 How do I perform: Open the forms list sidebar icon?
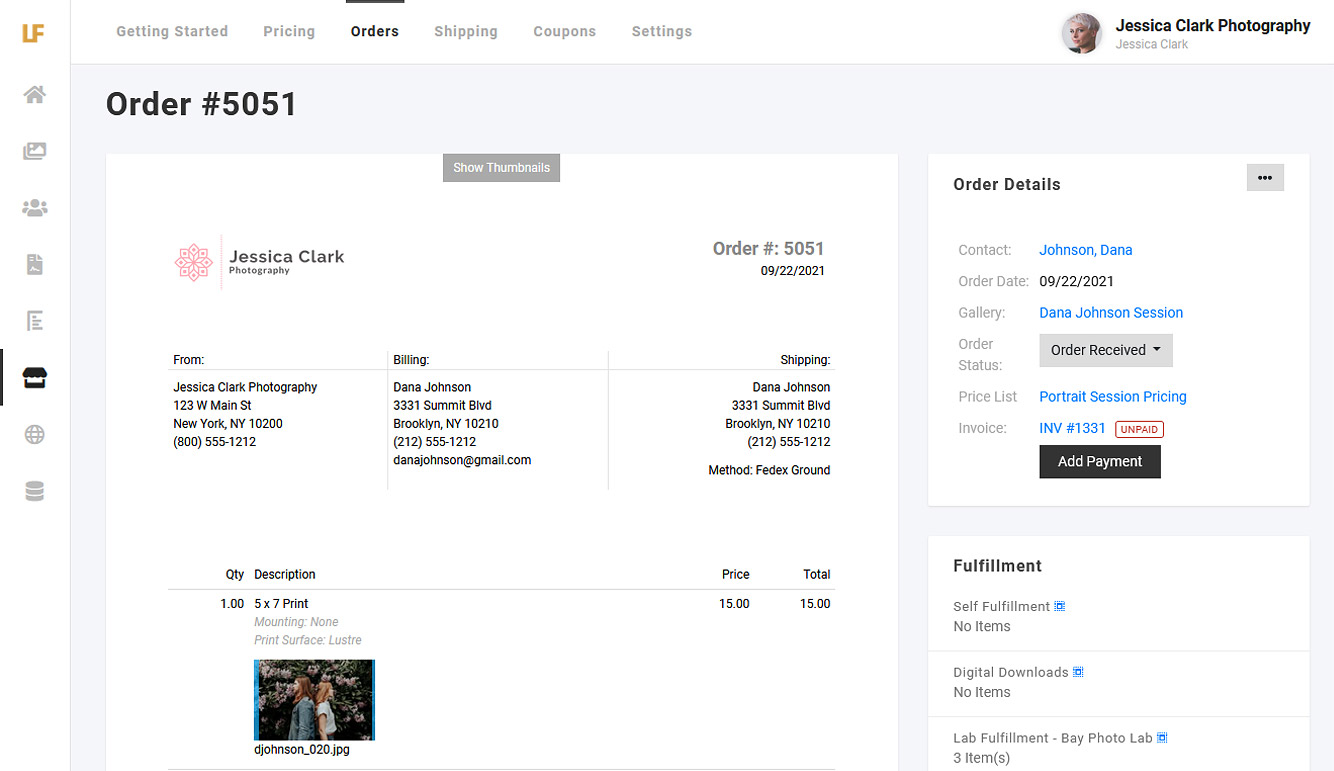pyautogui.click(x=35, y=321)
